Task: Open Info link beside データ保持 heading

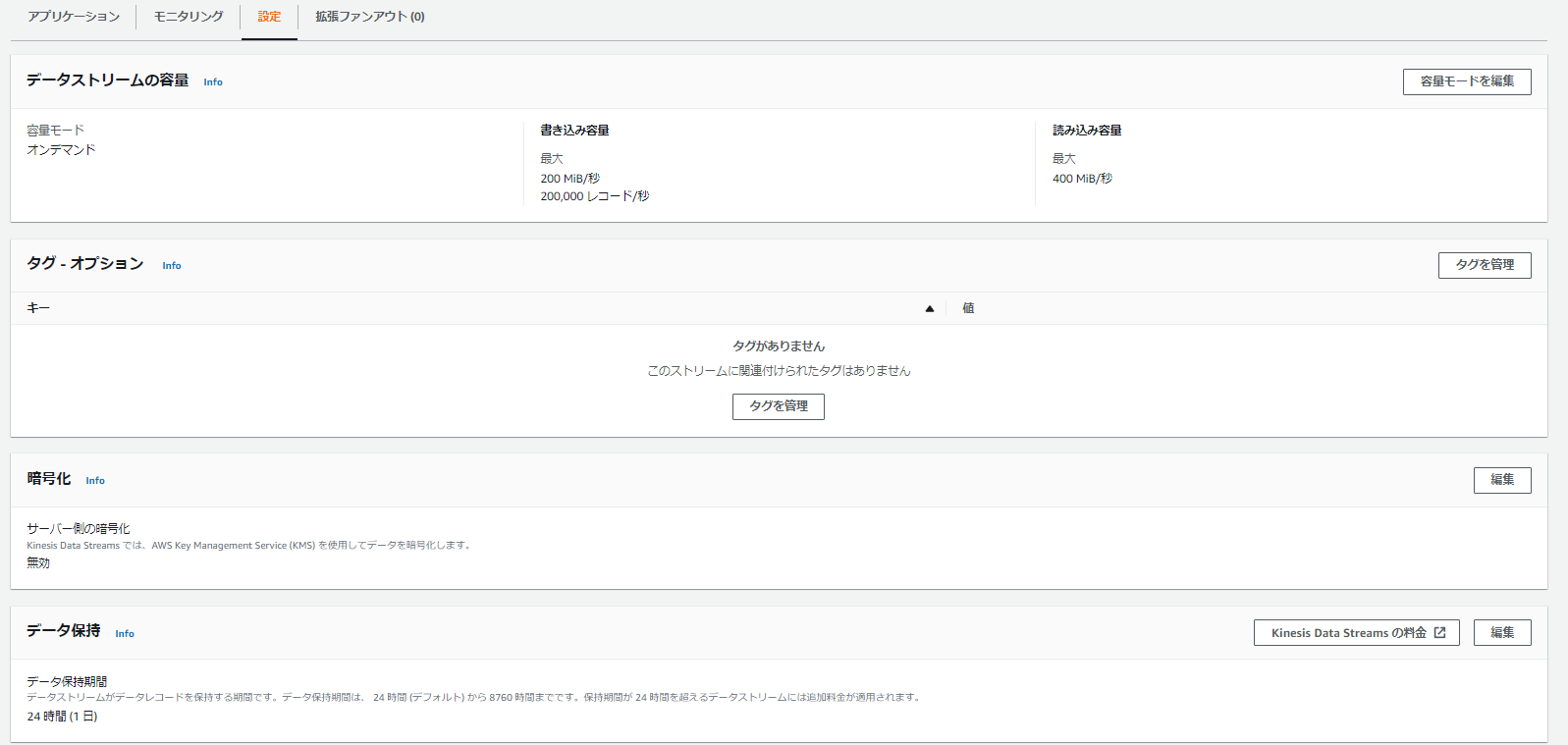Action: 125,634
